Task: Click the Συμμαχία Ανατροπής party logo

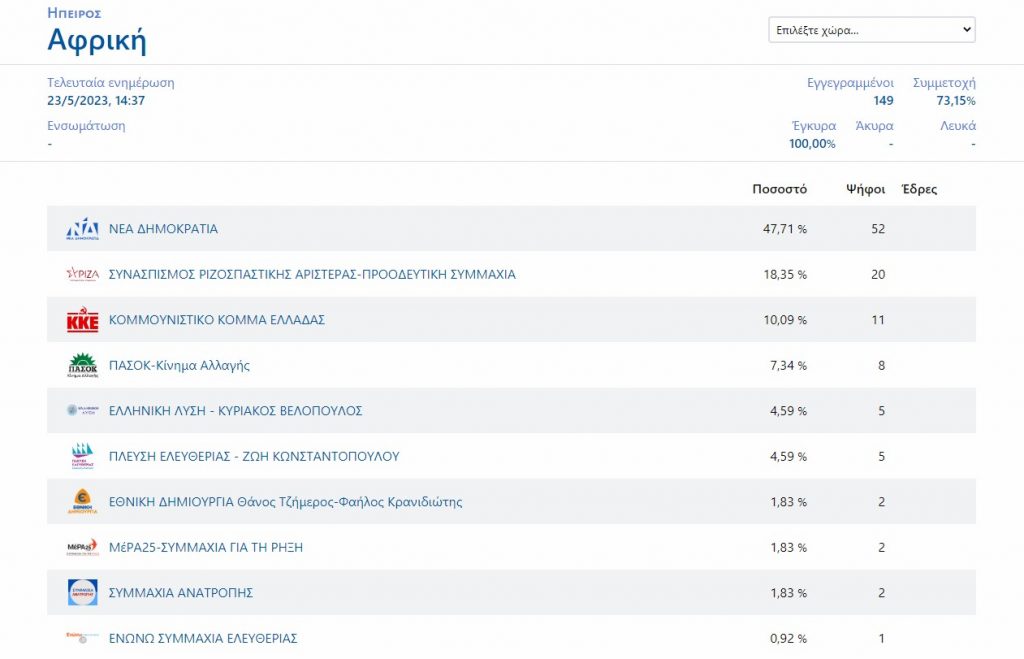Action: point(82,593)
